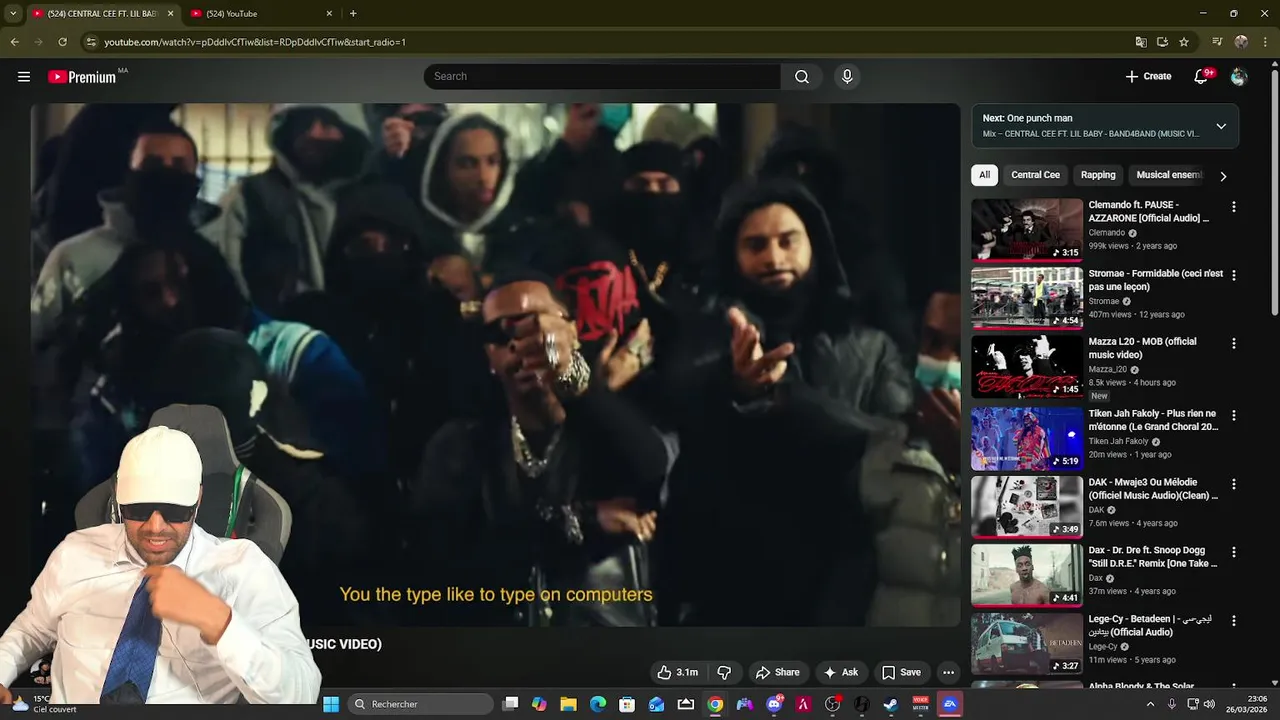
Task: Open options for Lege-Cy Betadeen video
Action: (1233, 620)
